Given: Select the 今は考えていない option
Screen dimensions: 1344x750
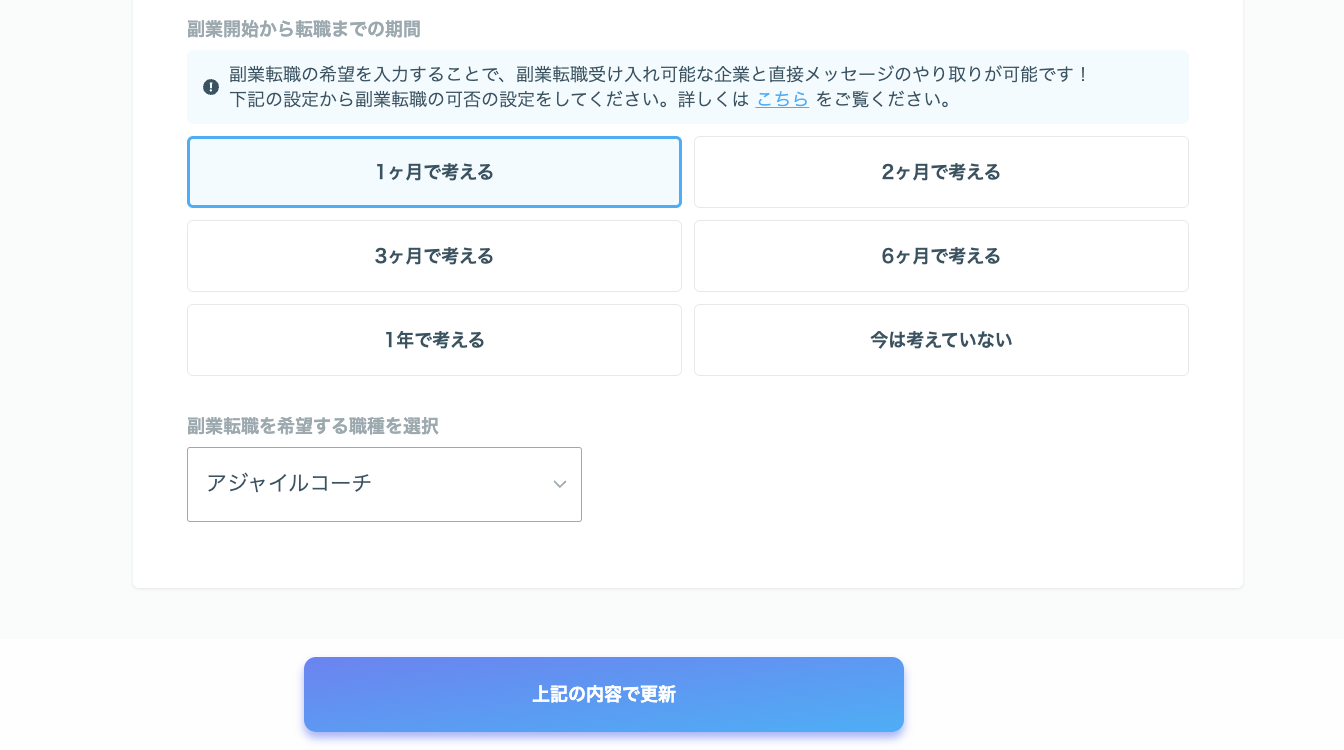Looking at the screenshot, I should 941,340.
